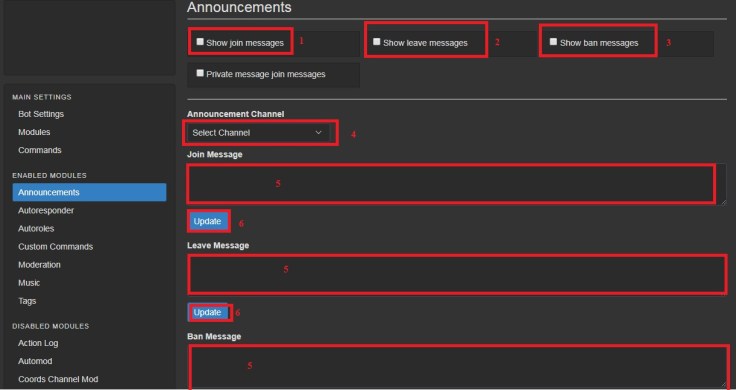
Task: Open Bot Settings in the sidebar
Action: [x=41, y=114]
